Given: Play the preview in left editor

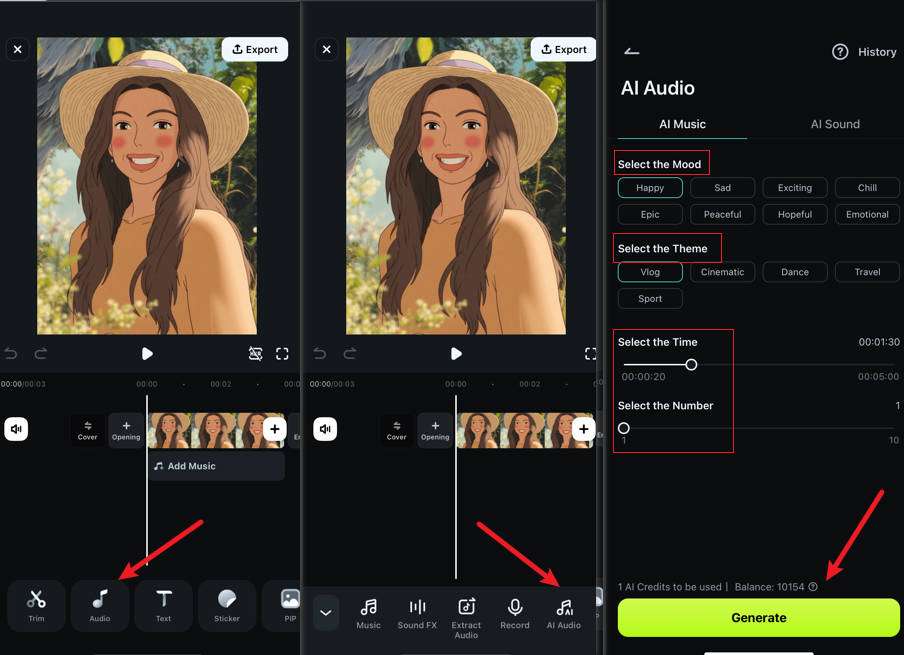Looking at the screenshot, I should coord(147,353).
